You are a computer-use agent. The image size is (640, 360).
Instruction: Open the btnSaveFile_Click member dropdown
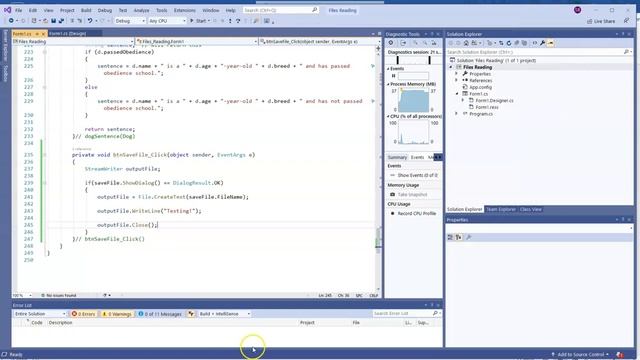coord(320,42)
